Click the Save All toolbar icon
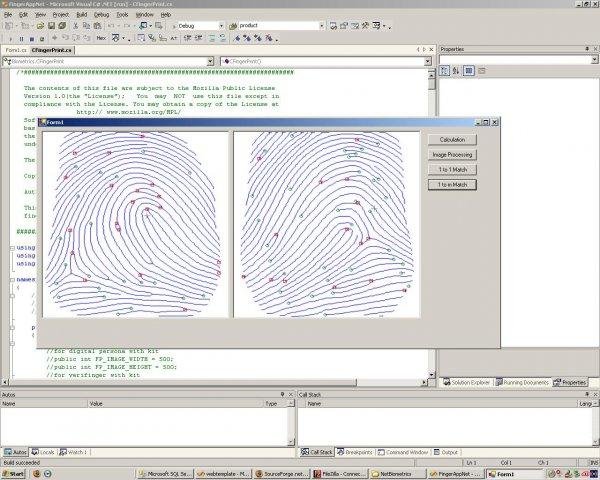Viewport: 600px width, 480px height. click(62, 26)
